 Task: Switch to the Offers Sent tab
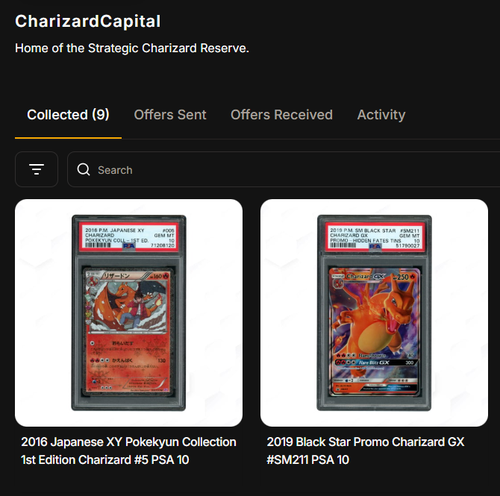pyautogui.click(x=170, y=115)
